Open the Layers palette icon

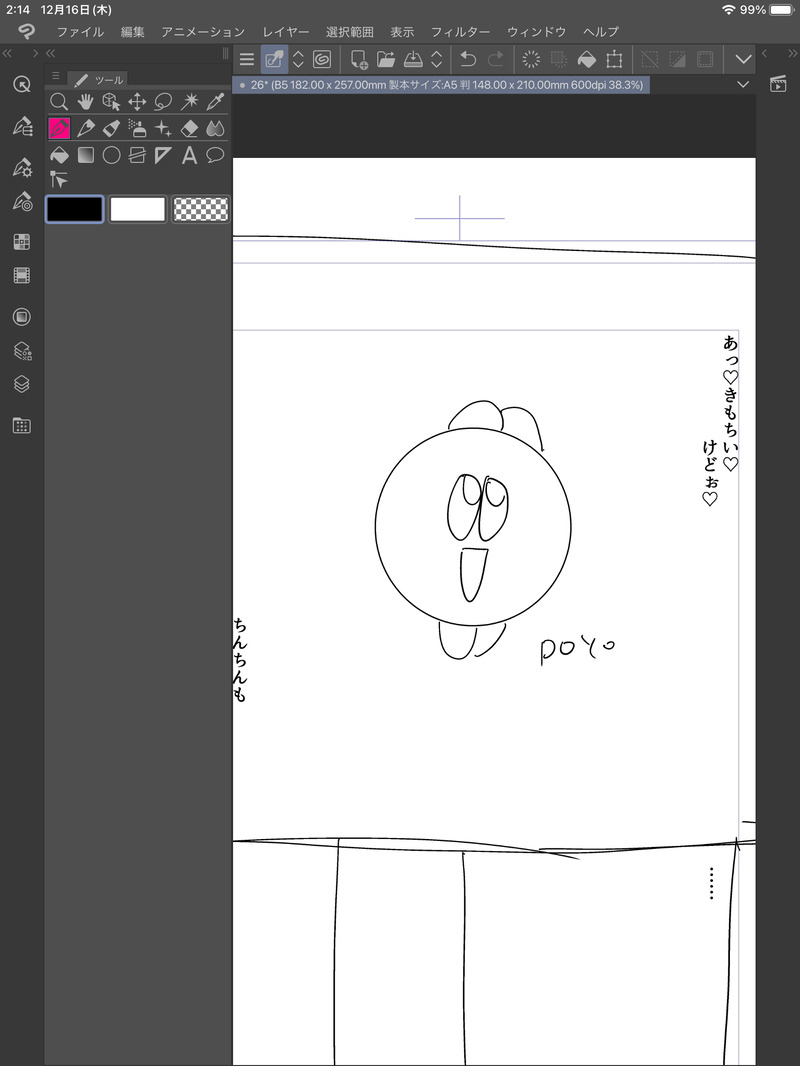22,384
